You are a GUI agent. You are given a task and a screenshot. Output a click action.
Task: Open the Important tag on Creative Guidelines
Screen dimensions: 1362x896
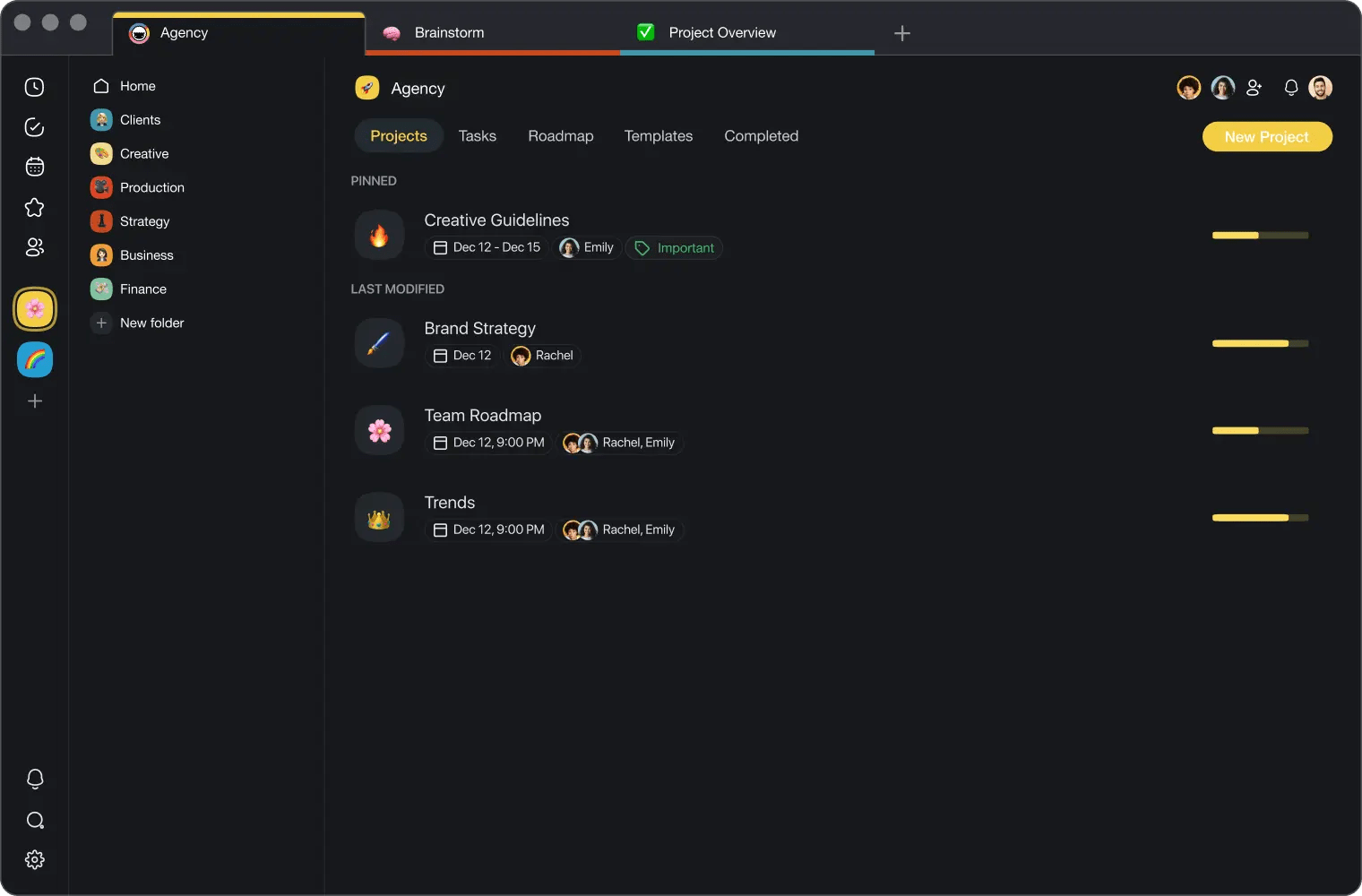674,247
